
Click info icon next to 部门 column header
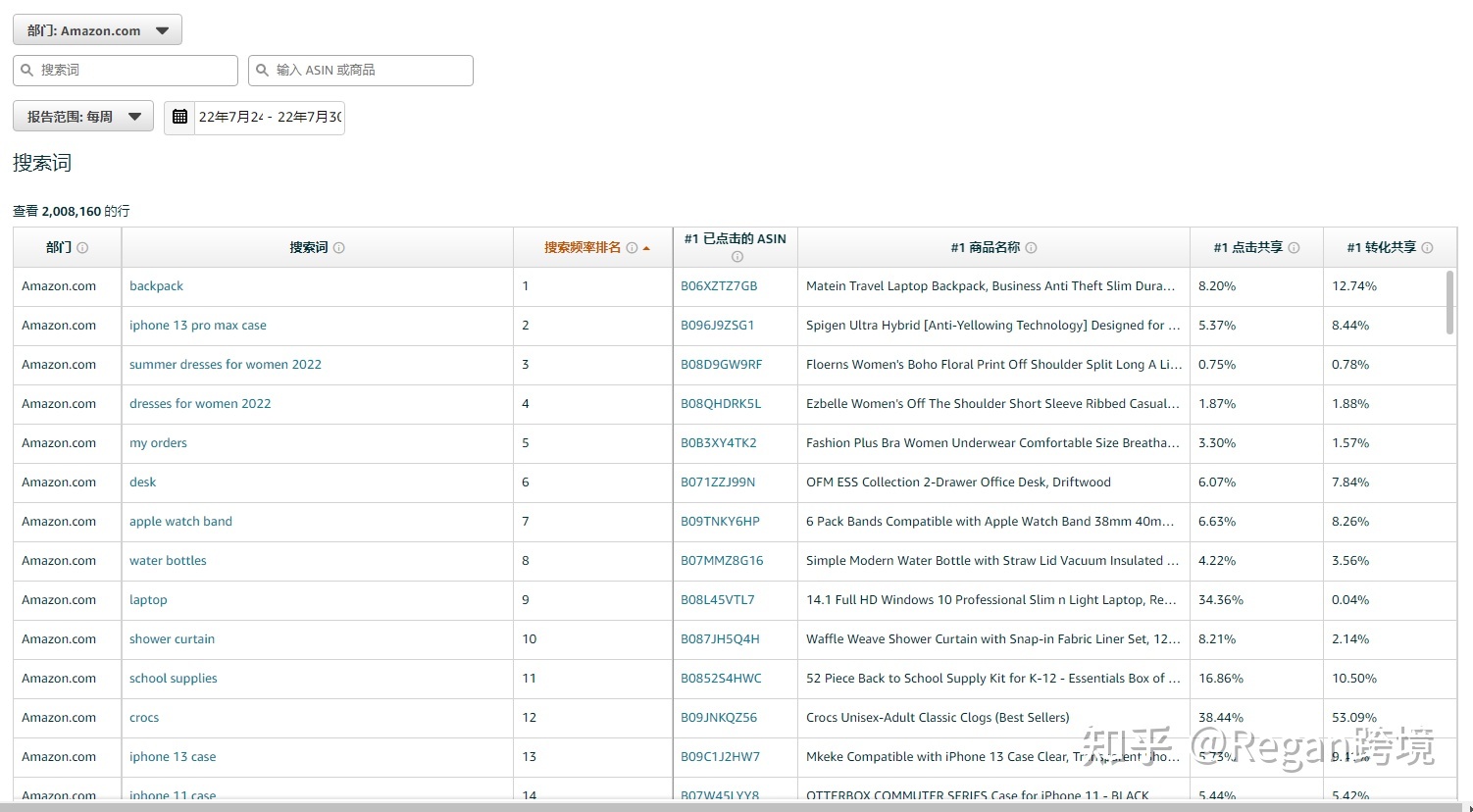[82, 248]
